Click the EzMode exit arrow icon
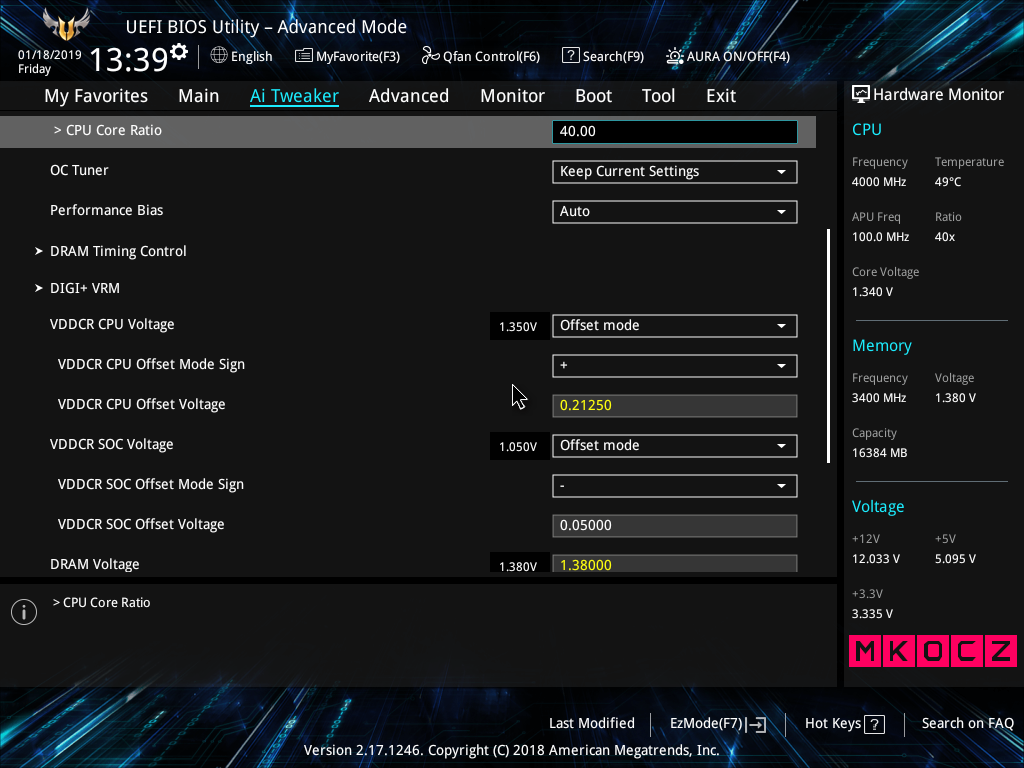 click(756, 724)
